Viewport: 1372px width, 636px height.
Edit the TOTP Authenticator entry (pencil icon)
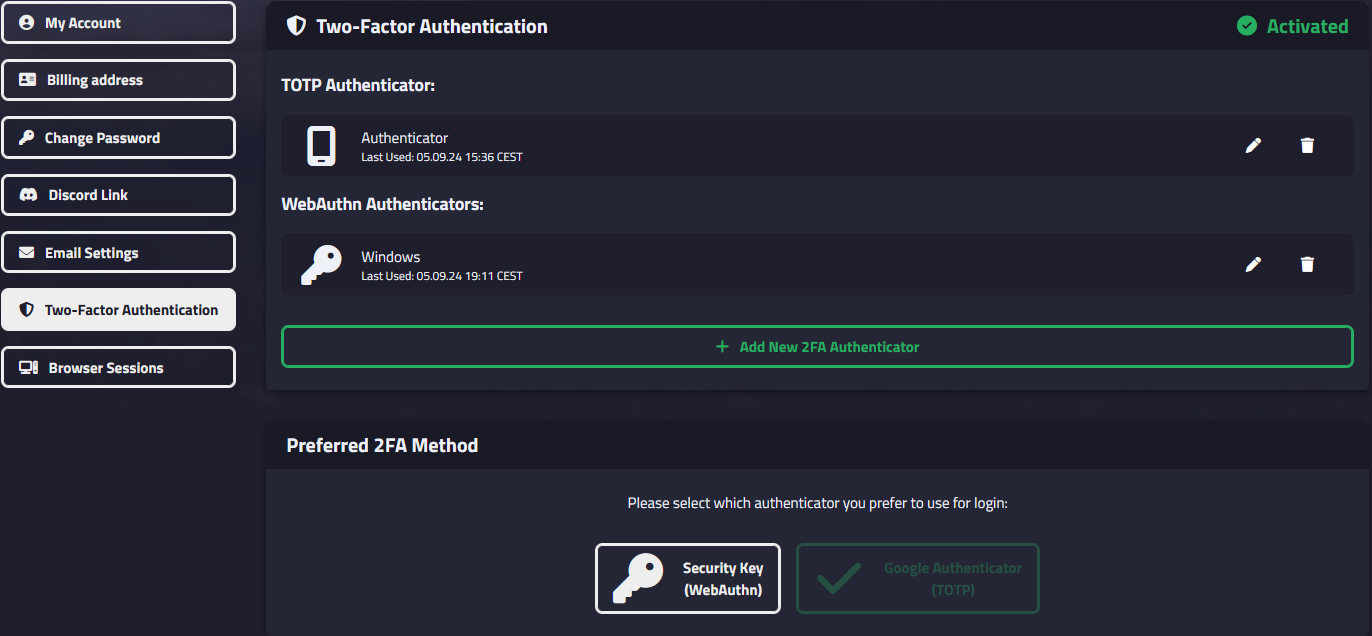1253,146
